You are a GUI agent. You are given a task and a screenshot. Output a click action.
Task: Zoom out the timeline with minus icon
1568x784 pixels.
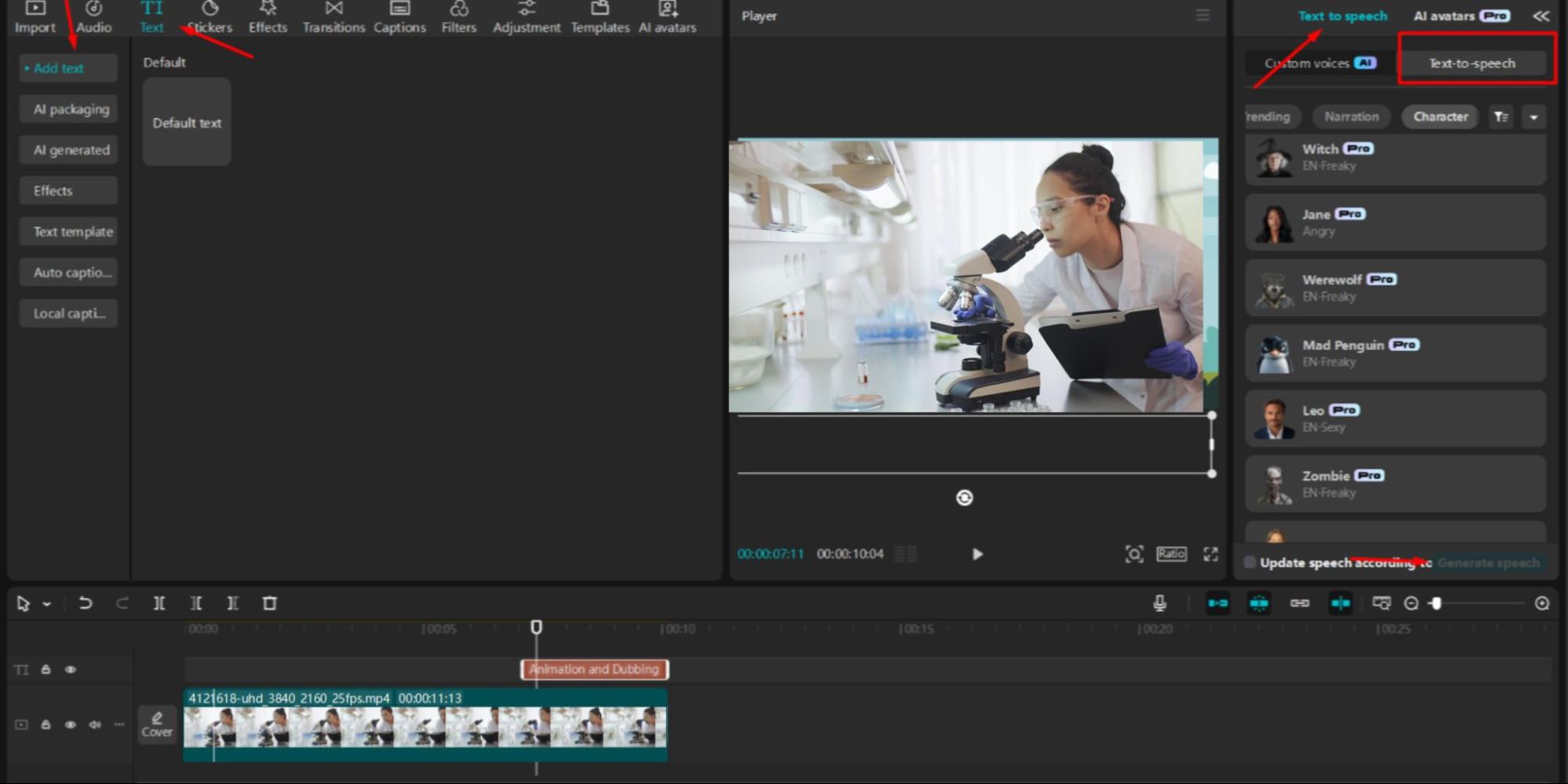pyautogui.click(x=1411, y=603)
